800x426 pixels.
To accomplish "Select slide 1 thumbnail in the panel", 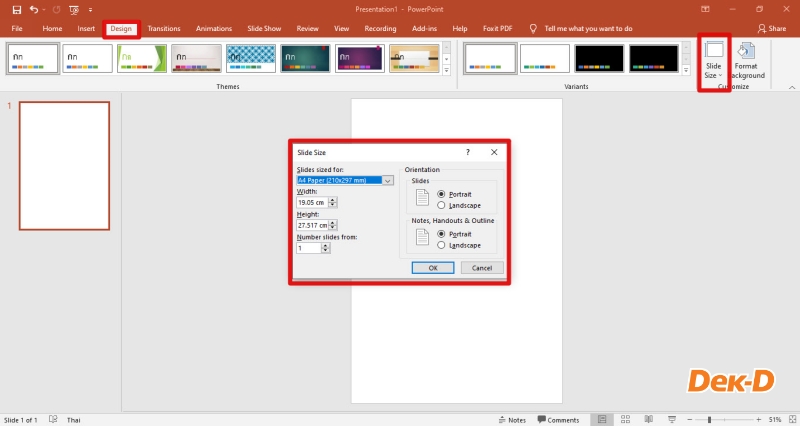I will click(65, 165).
